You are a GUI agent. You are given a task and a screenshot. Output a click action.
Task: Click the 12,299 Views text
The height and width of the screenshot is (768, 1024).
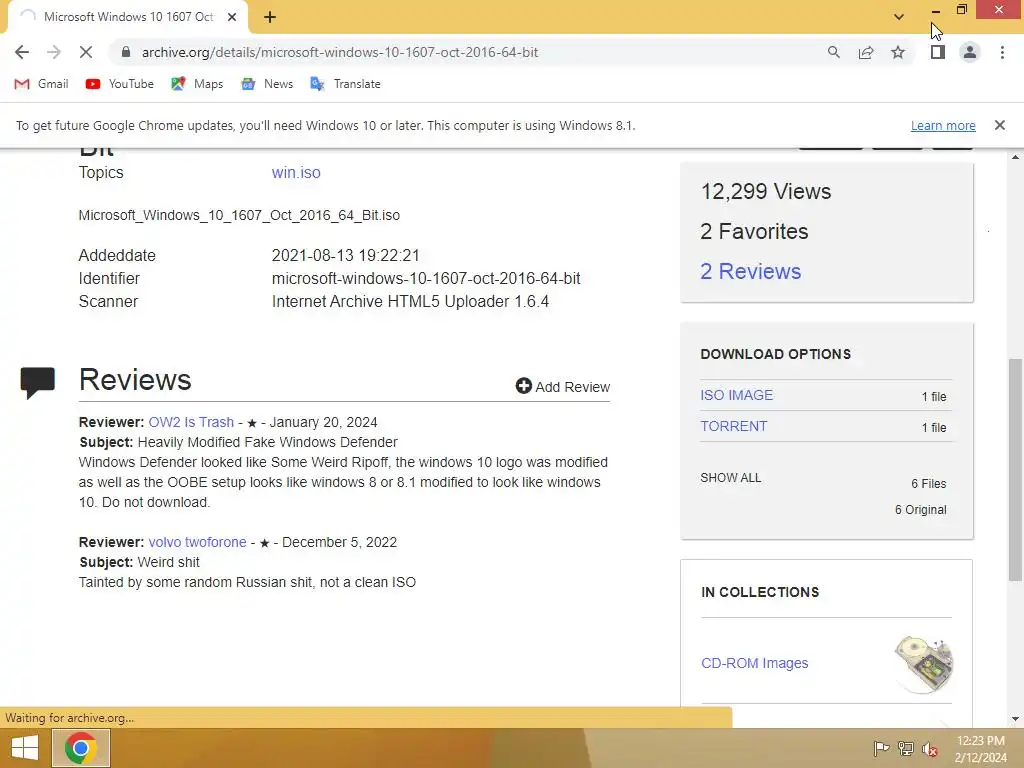click(x=765, y=191)
